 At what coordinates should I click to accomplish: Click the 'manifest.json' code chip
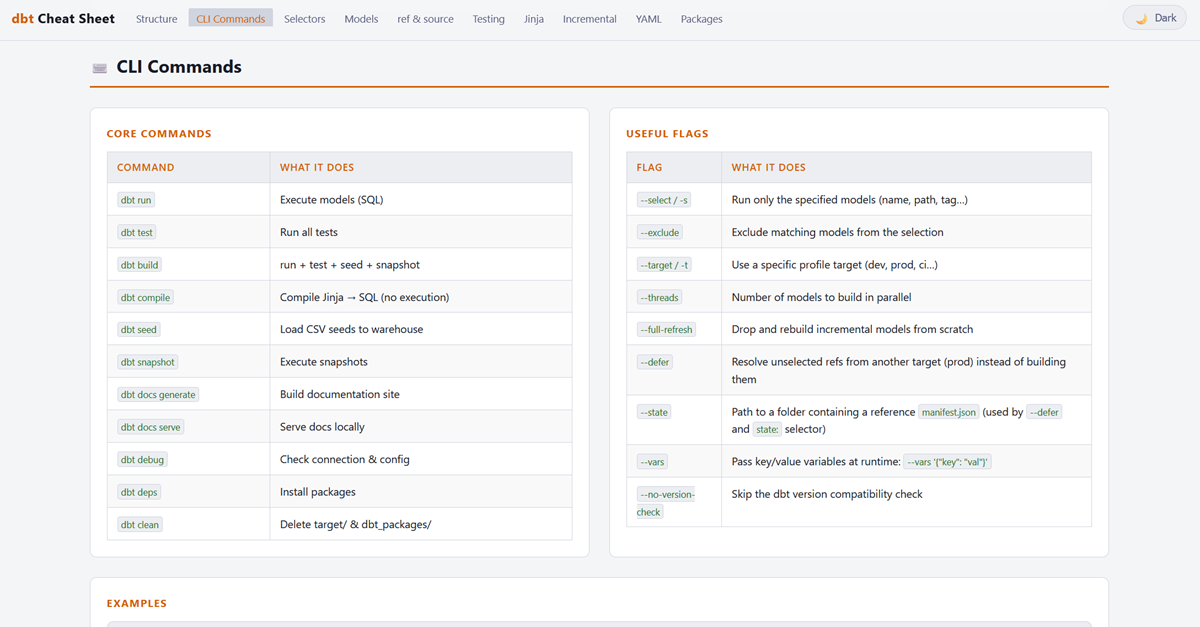[x=949, y=412]
